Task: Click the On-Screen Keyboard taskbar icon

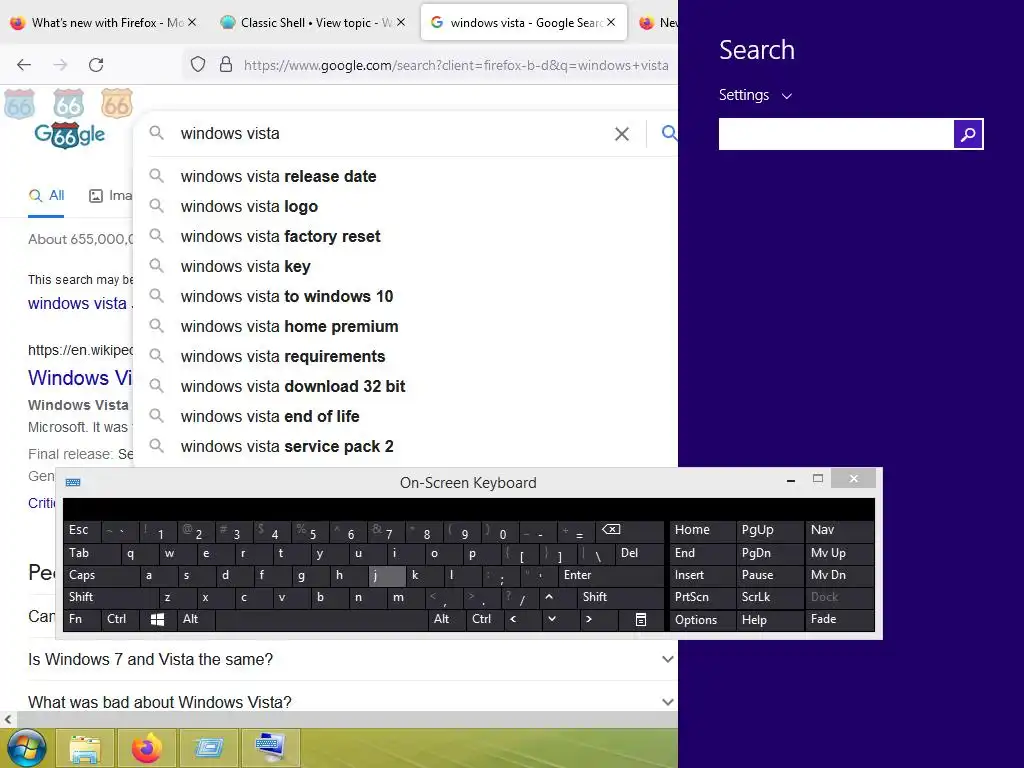Action: [x=270, y=748]
